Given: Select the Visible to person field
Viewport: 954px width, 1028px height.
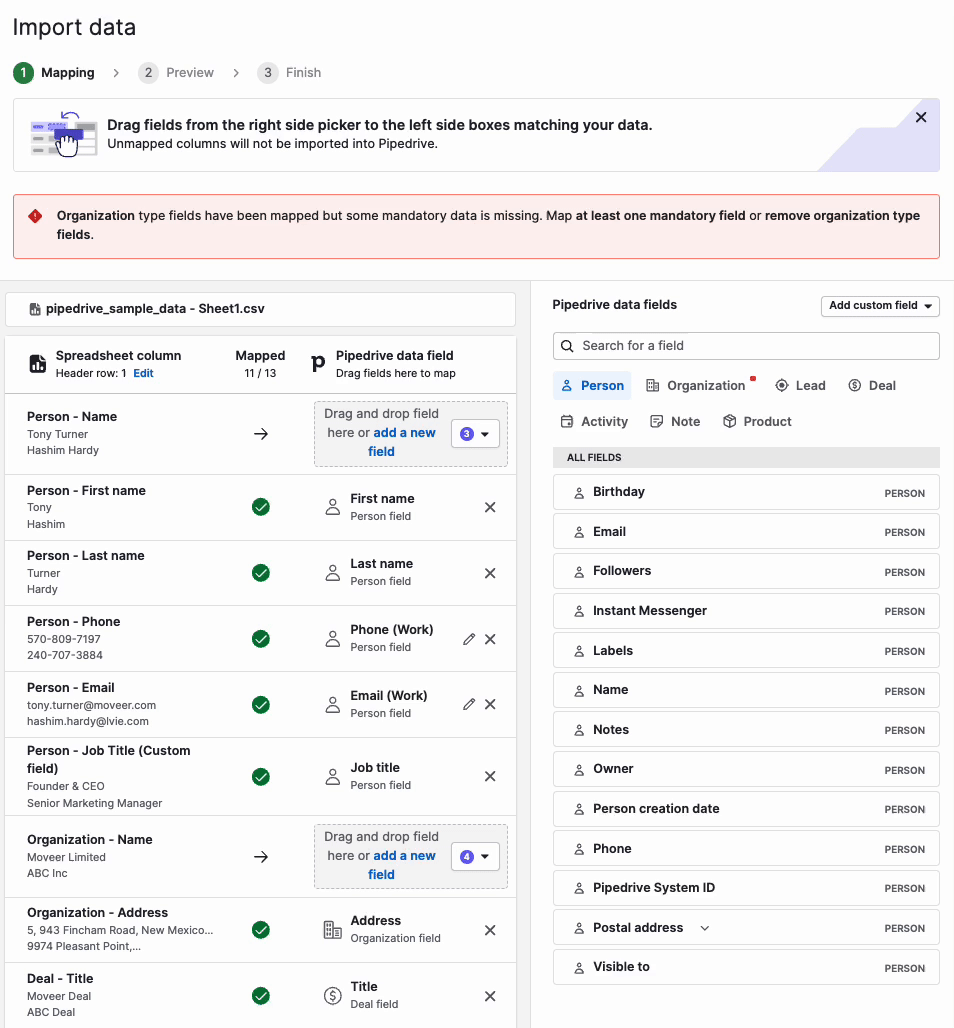Looking at the screenshot, I should click(x=746, y=968).
